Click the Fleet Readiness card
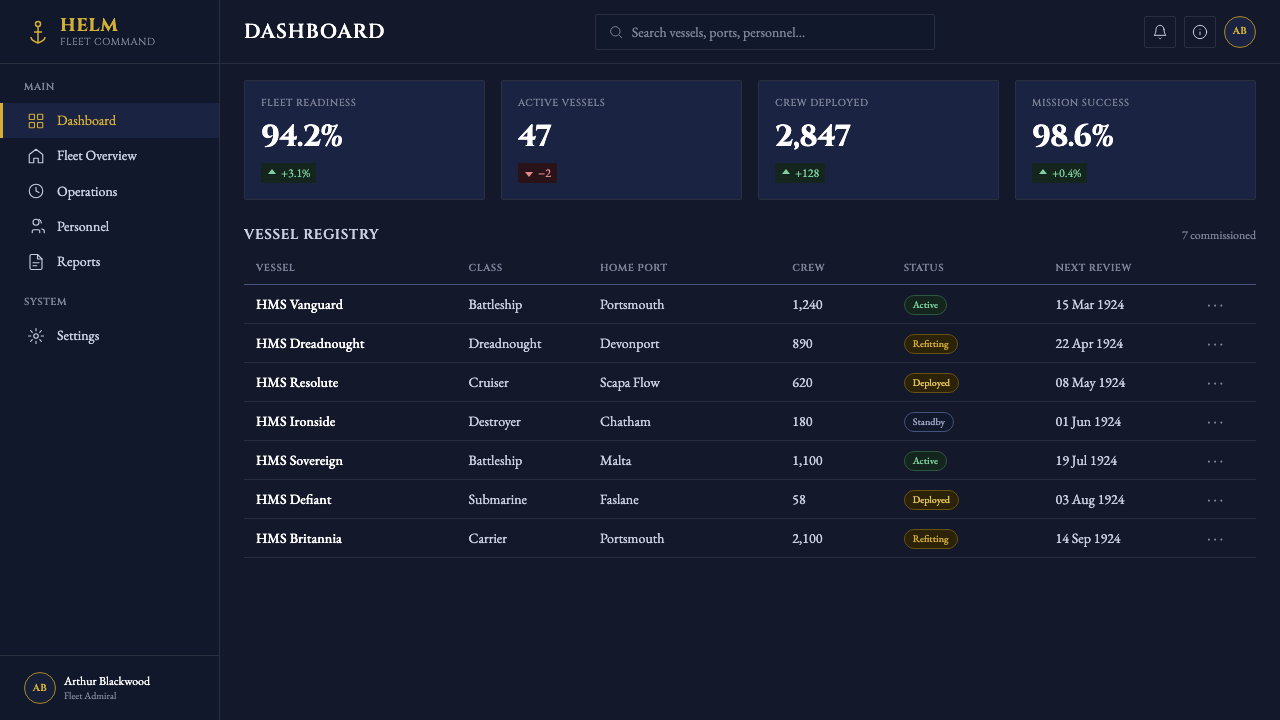The width and height of the screenshot is (1280, 720). click(x=364, y=140)
